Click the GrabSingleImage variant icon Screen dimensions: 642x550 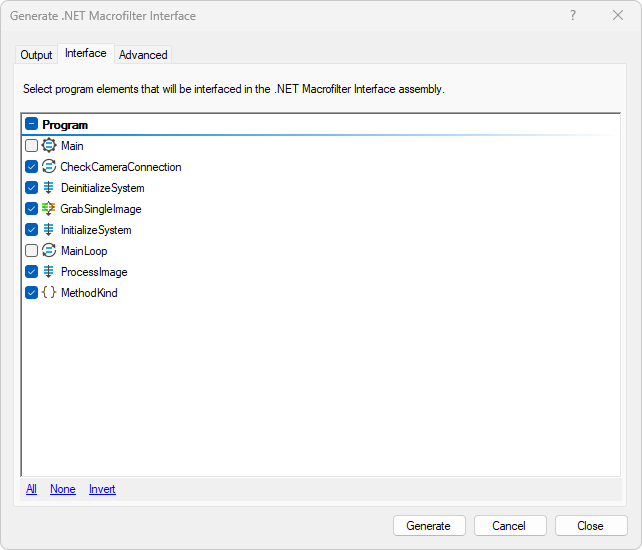pos(48,209)
